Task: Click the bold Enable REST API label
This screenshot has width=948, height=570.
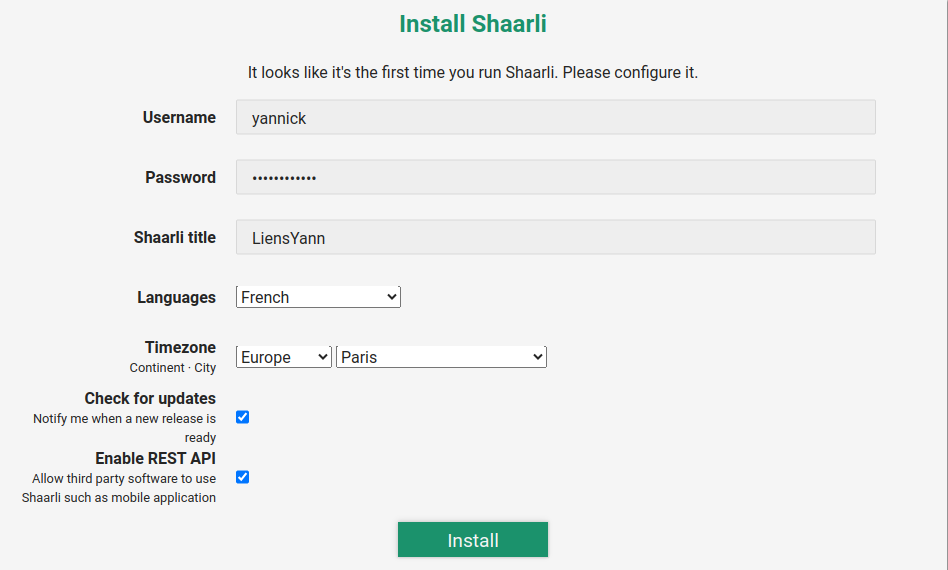Action: [x=155, y=458]
